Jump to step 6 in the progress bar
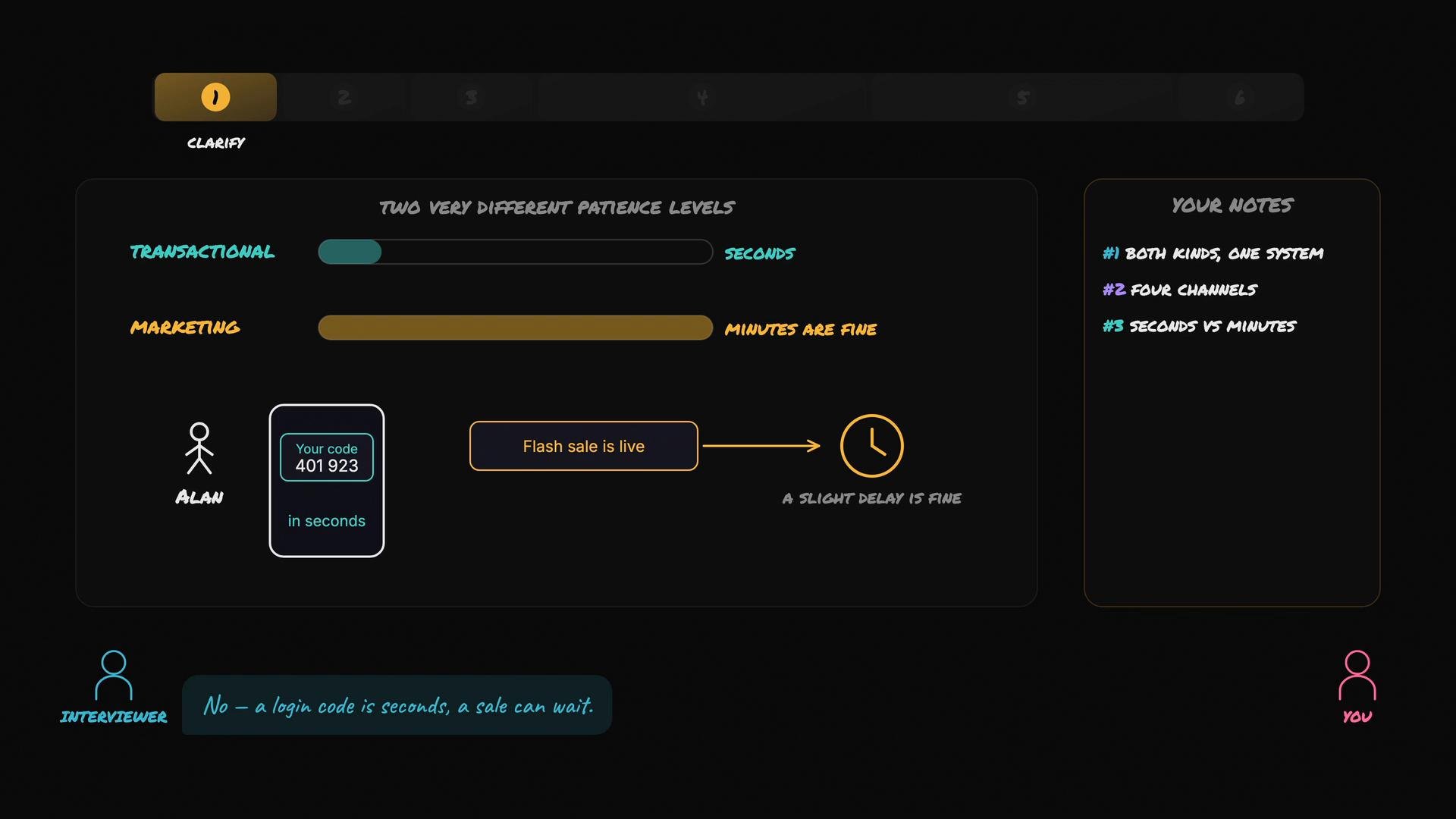 tap(1240, 97)
